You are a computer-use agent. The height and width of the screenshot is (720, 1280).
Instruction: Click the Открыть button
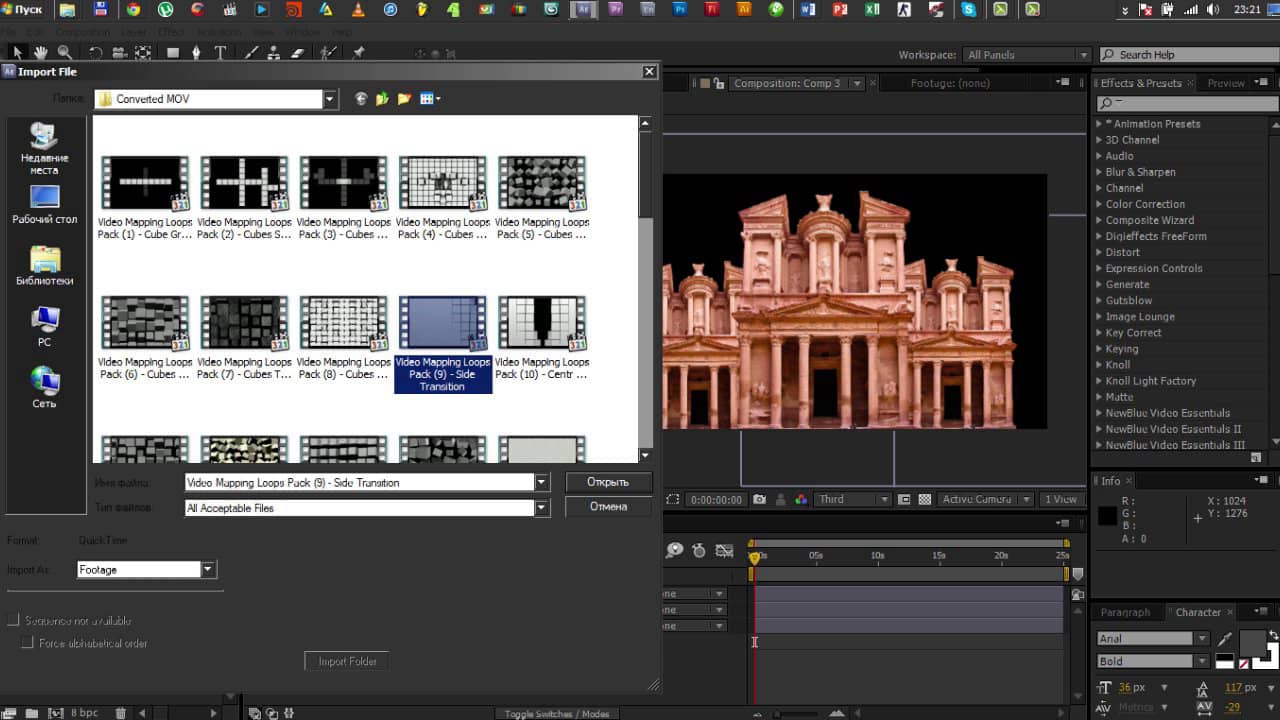tap(608, 482)
